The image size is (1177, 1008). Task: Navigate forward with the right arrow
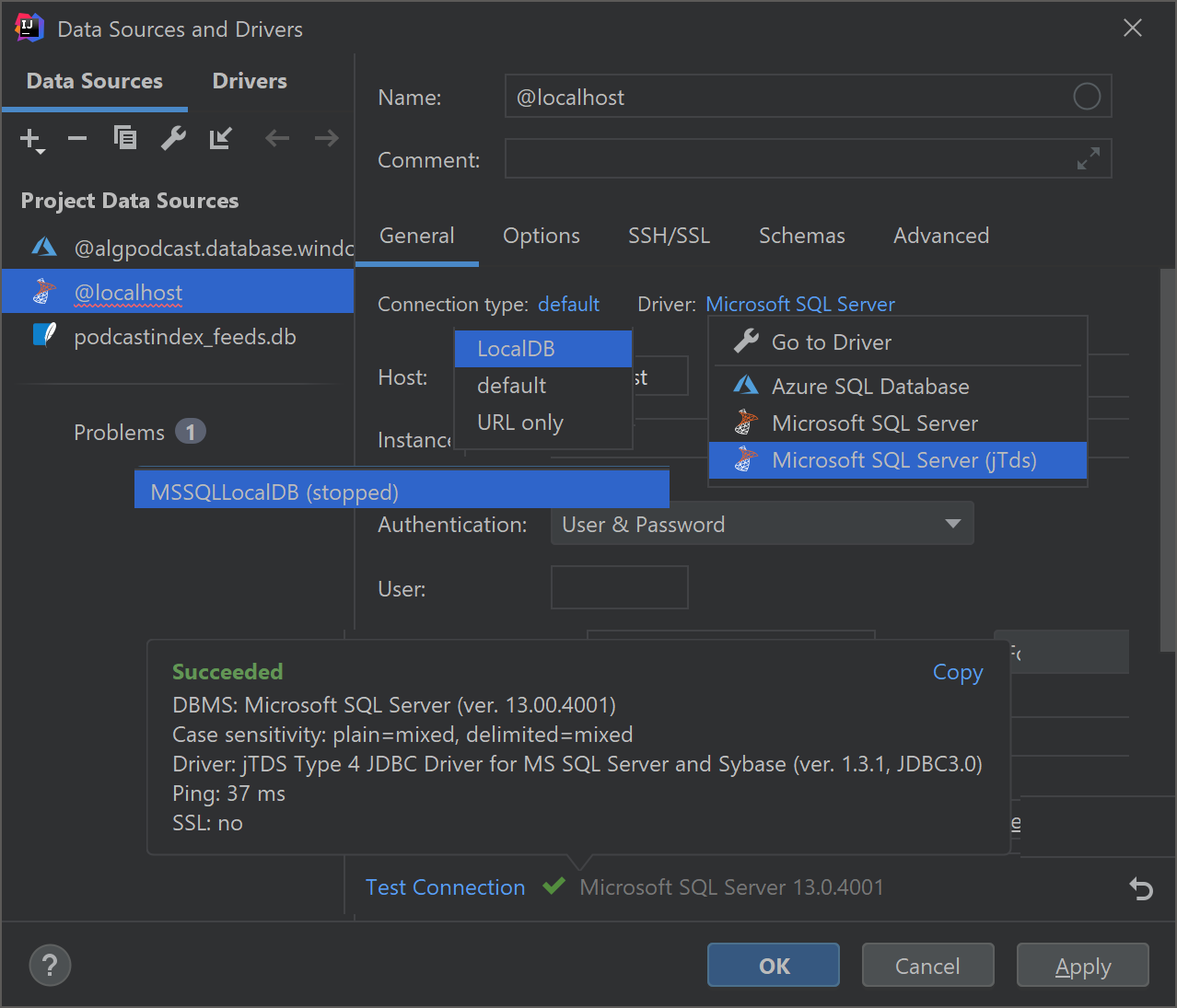pyautogui.click(x=326, y=138)
